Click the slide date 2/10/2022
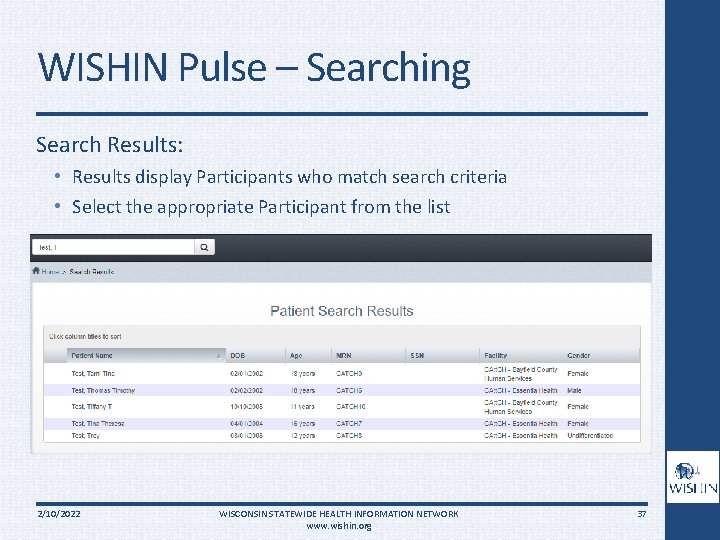Viewport: 720px width, 540px height. tap(59, 514)
